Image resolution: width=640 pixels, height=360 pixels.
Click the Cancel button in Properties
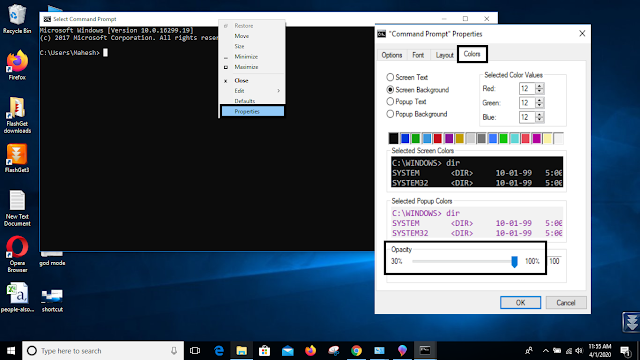pos(566,302)
